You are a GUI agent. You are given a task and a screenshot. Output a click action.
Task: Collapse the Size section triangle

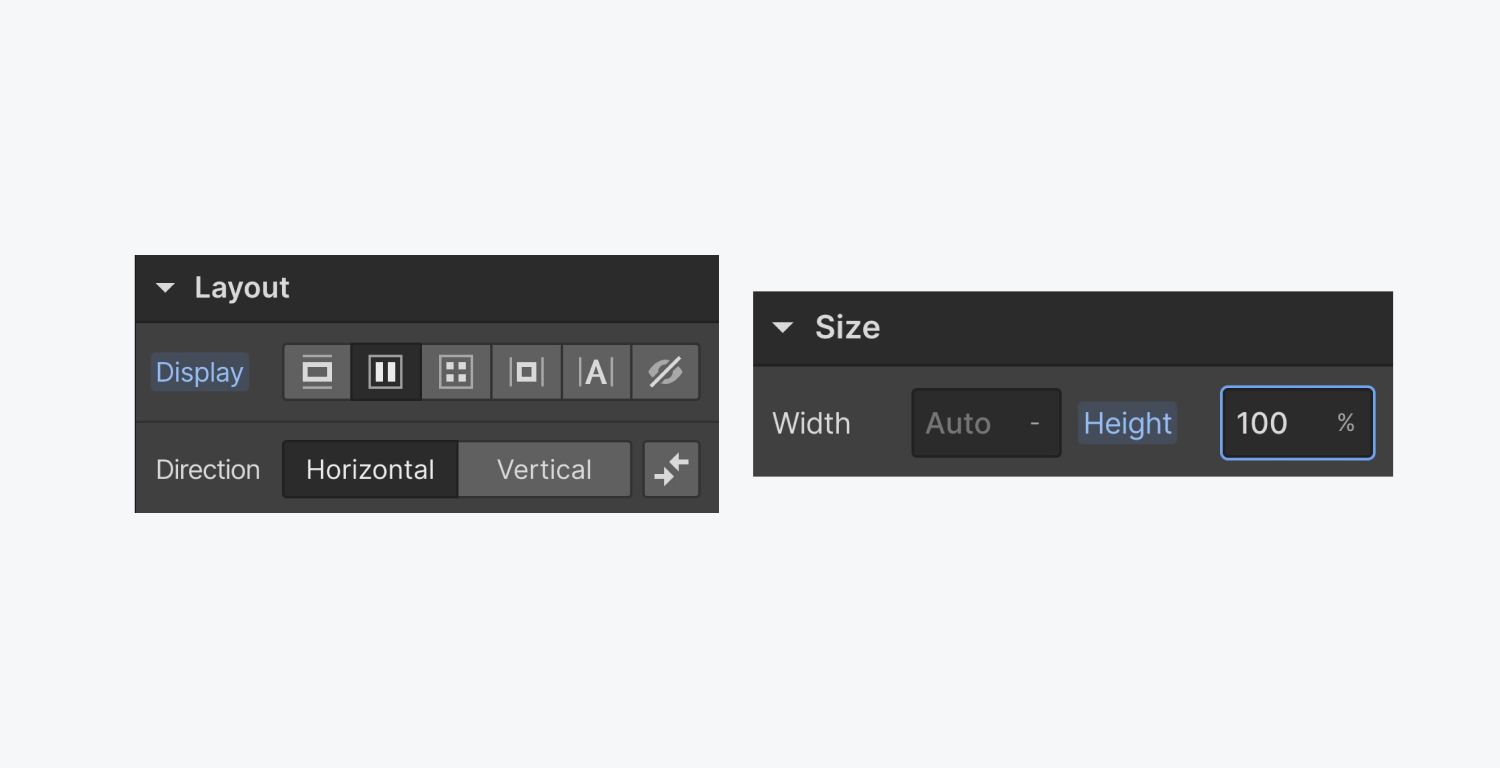(783, 327)
